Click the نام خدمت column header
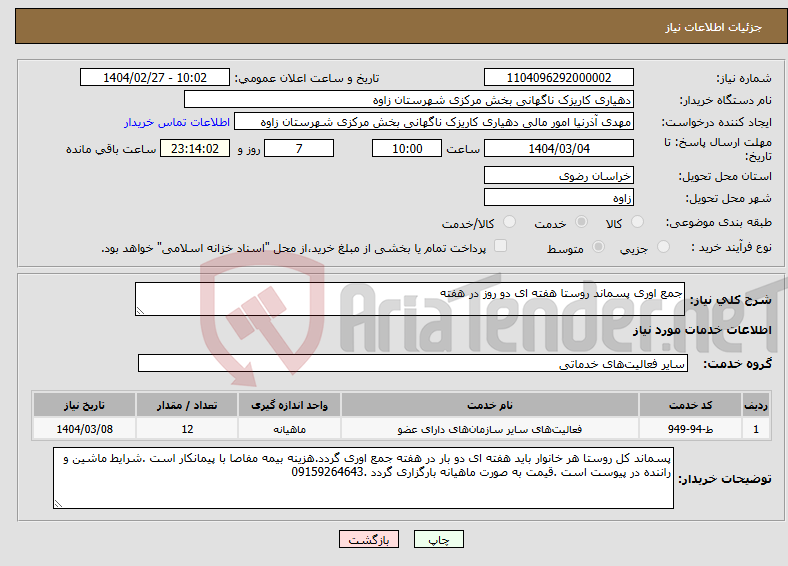 490,405
